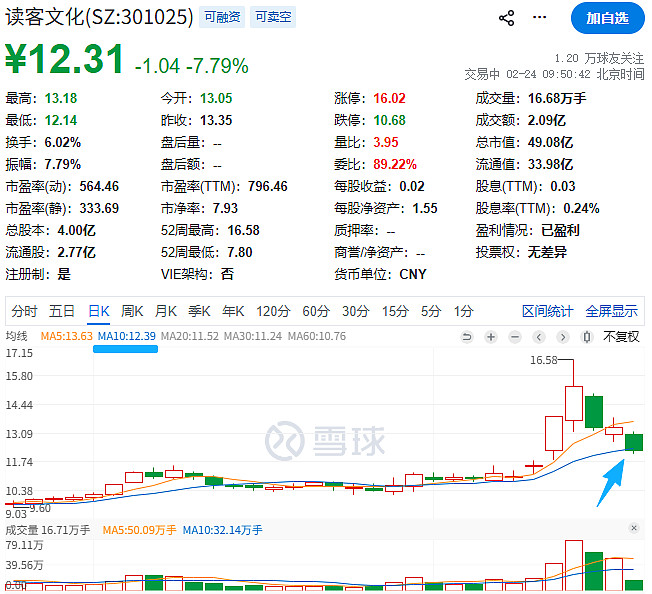Click the 1.20 万球友关注 follower count

[599, 58]
